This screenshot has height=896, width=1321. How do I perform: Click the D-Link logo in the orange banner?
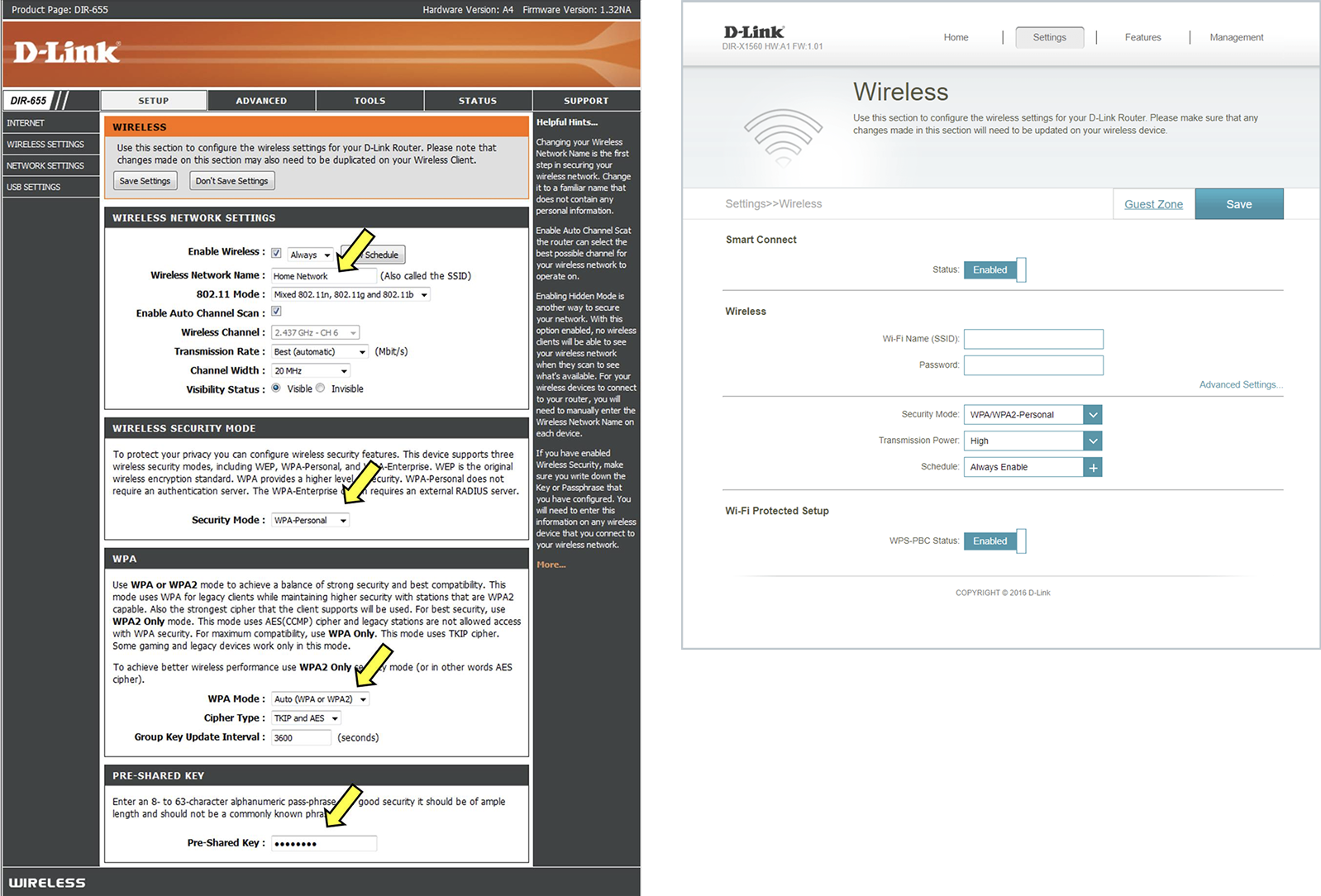tap(67, 53)
